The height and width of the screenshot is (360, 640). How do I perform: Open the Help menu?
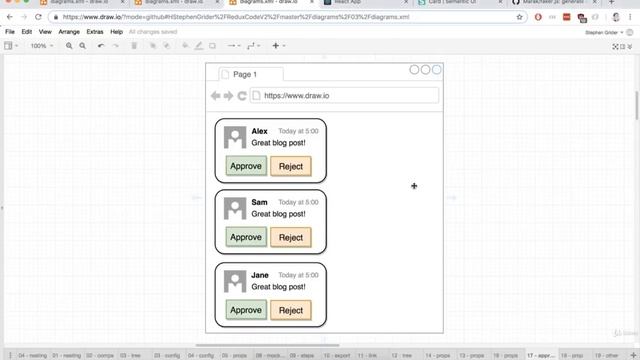click(x=116, y=32)
